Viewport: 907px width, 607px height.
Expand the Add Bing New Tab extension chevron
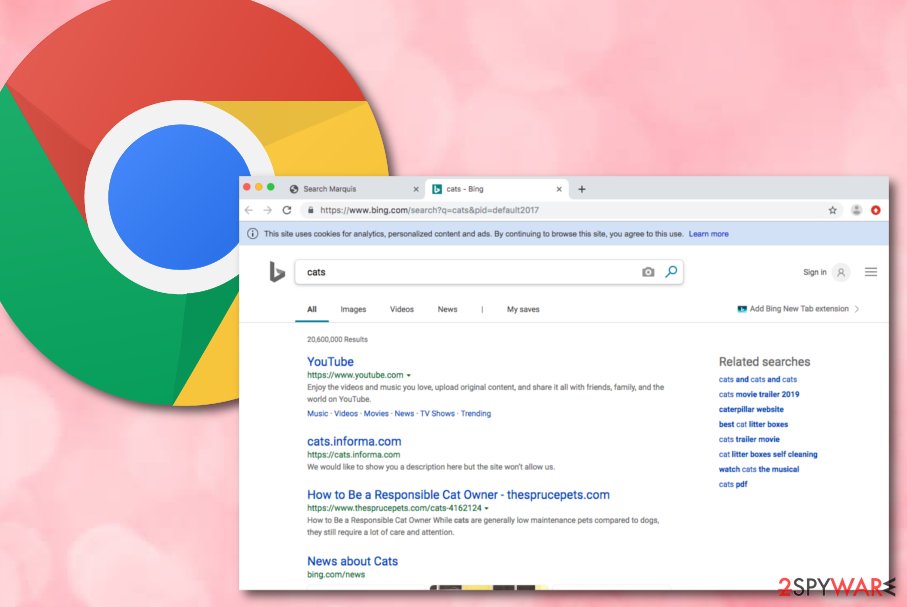tap(857, 309)
